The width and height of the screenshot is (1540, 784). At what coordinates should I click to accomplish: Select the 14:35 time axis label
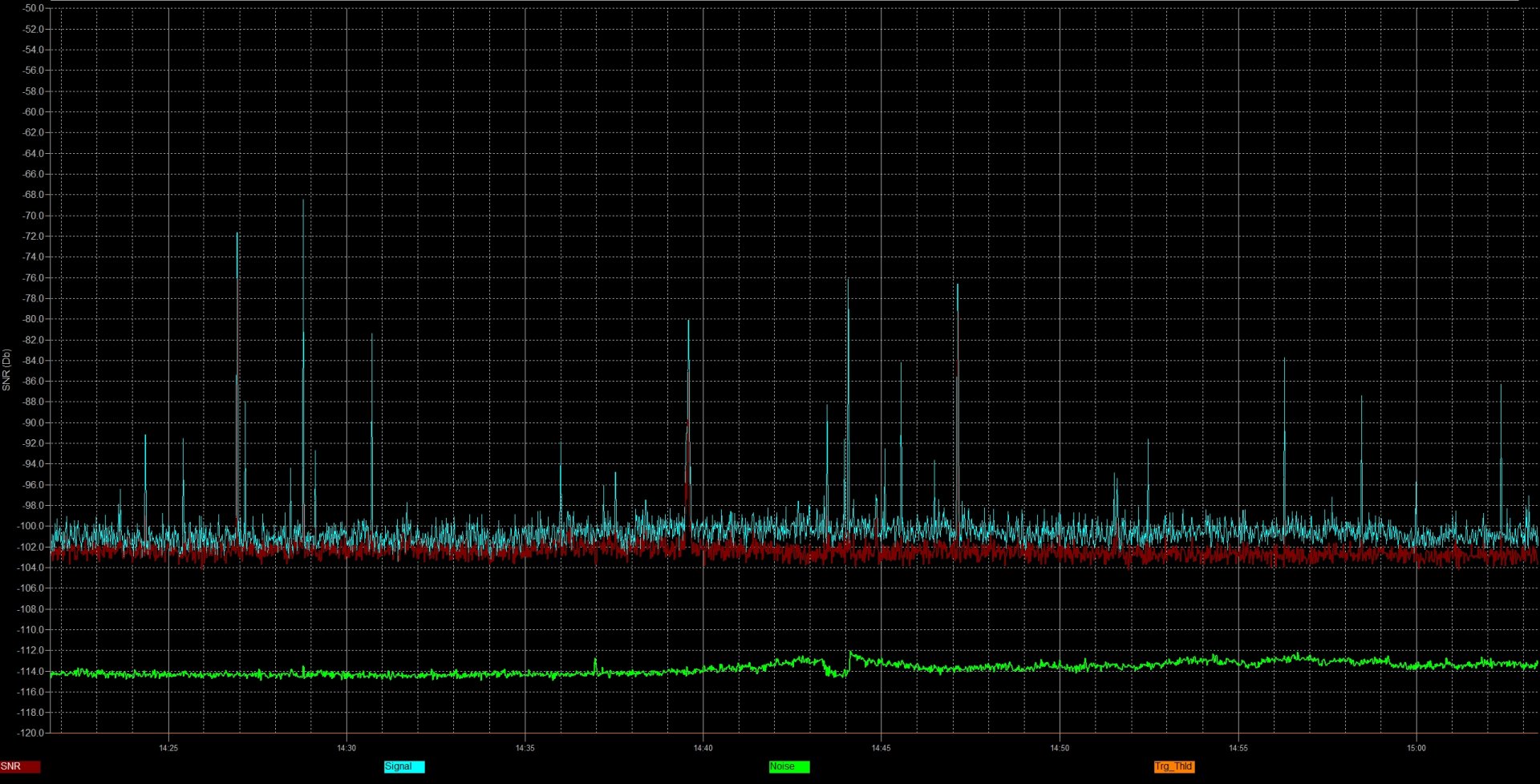[525, 748]
